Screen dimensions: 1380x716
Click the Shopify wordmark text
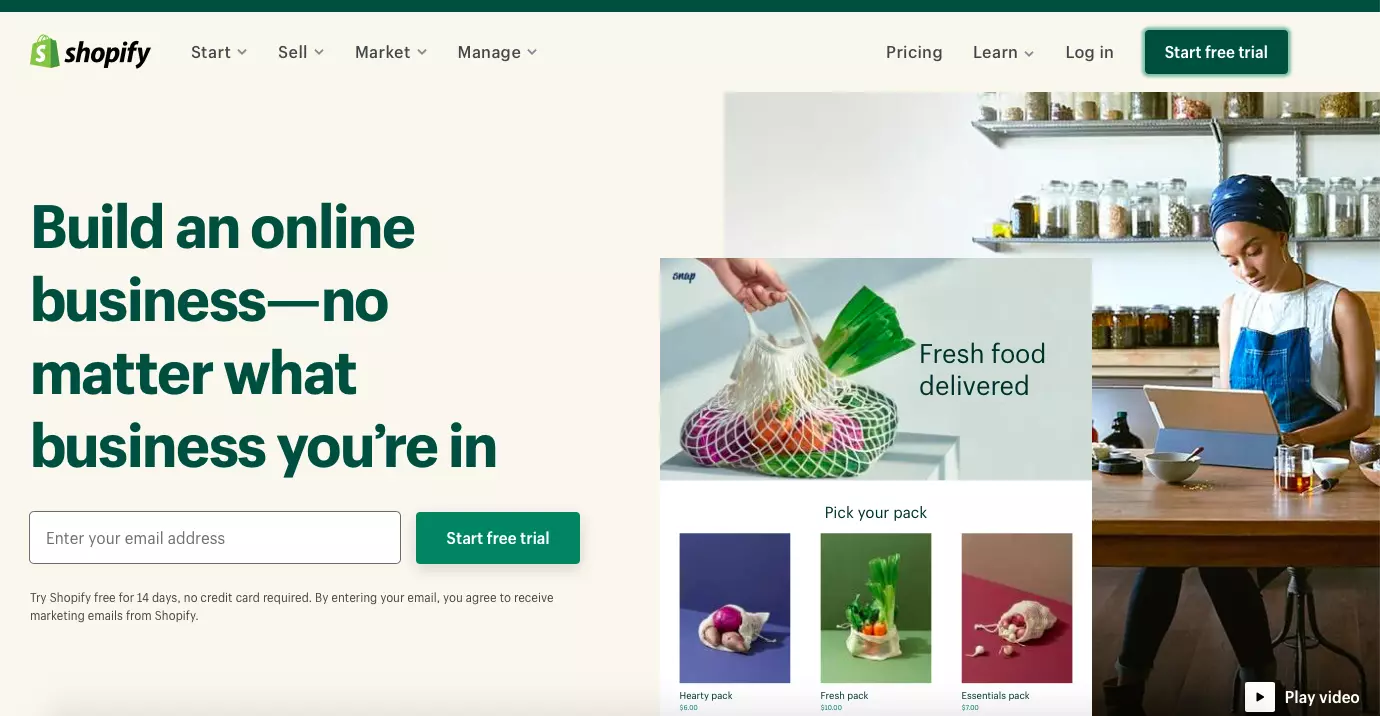coord(108,53)
